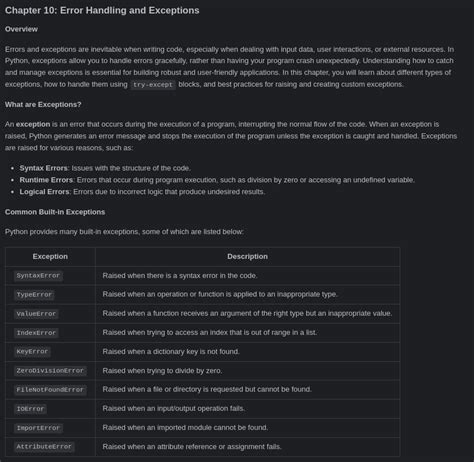The height and width of the screenshot is (462, 474).
Task: Click the ValueError code tag
Action: point(36,314)
